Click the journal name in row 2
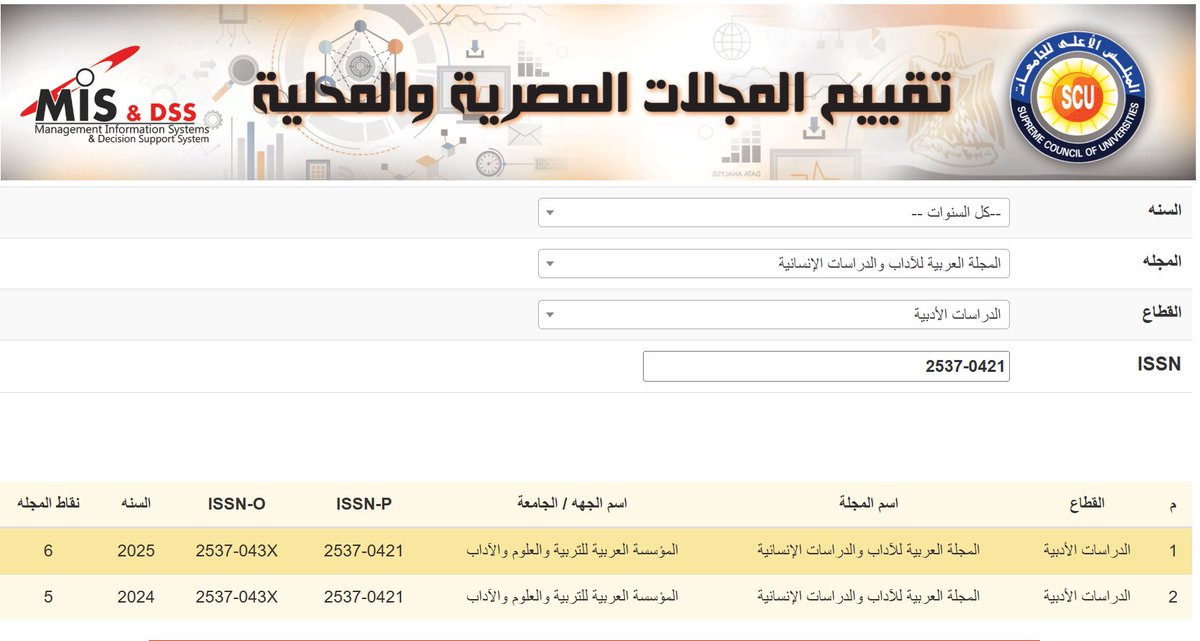1200x641 pixels. [x=869, y=597]
